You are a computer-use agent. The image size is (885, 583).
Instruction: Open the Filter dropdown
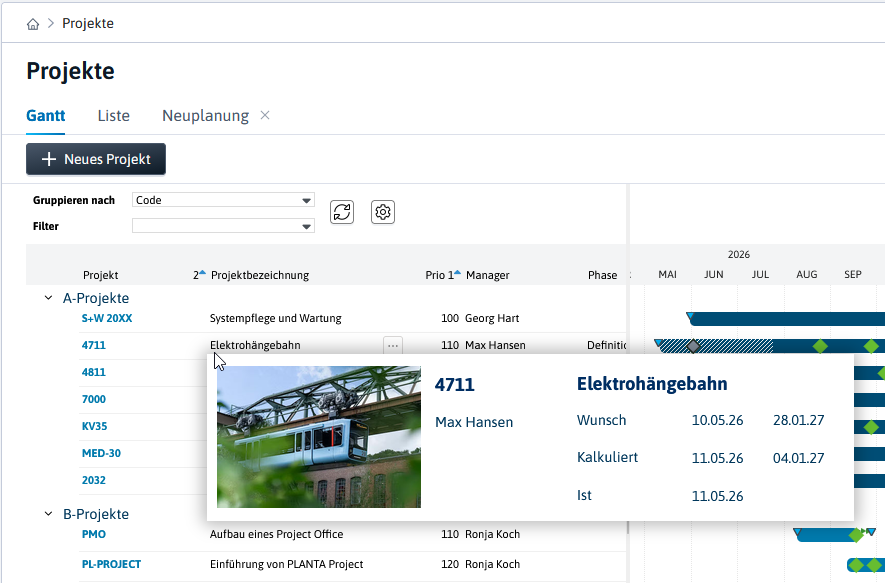click(223, 226)
